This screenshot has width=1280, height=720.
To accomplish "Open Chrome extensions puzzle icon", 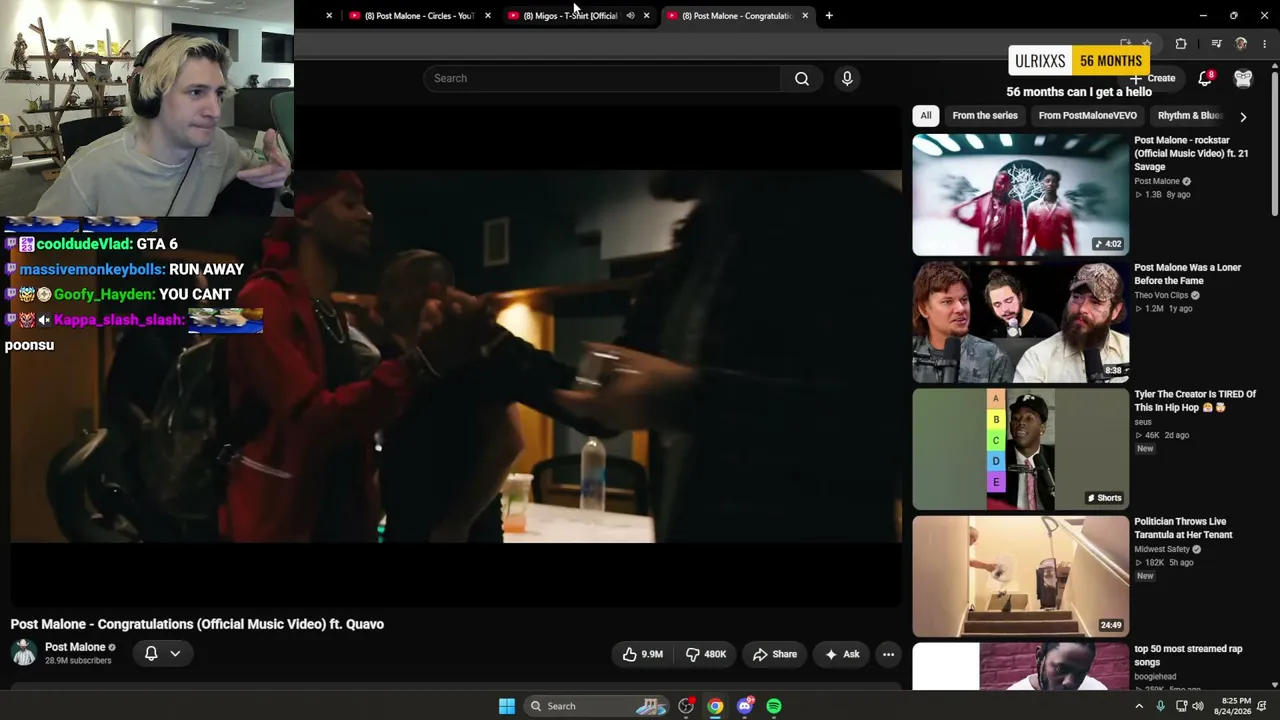I will (1181, 44).
